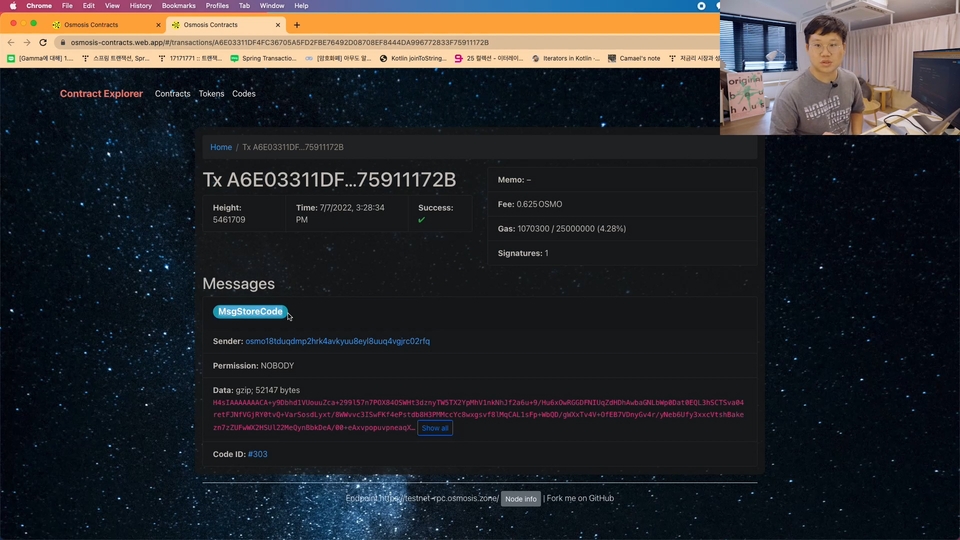Click the Tx A6E03311DF...75911172B heading
The image size is (960, 540).
(x=329, y=180)
